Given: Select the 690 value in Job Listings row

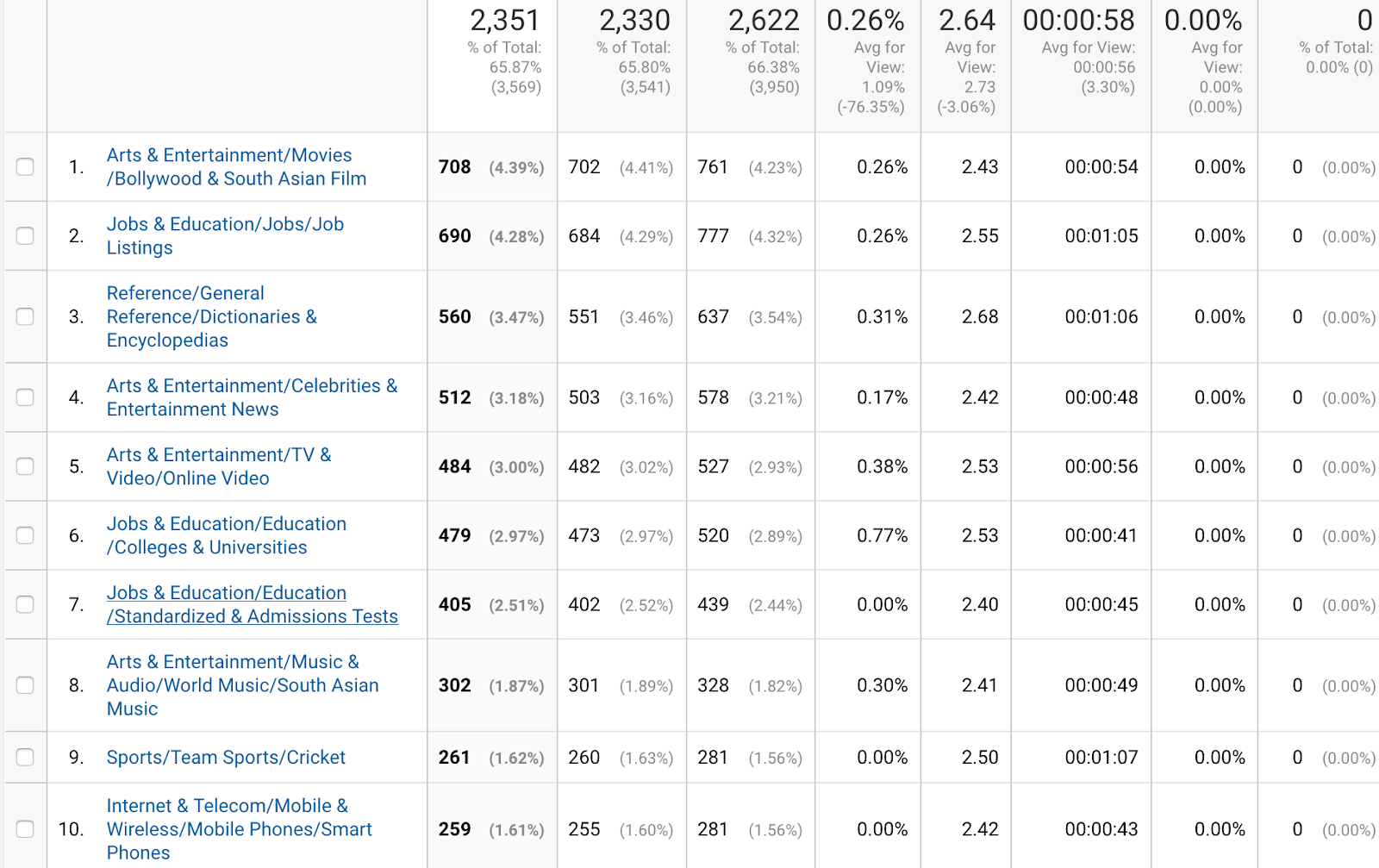Looking at the screenshot, I should [455, 236].
